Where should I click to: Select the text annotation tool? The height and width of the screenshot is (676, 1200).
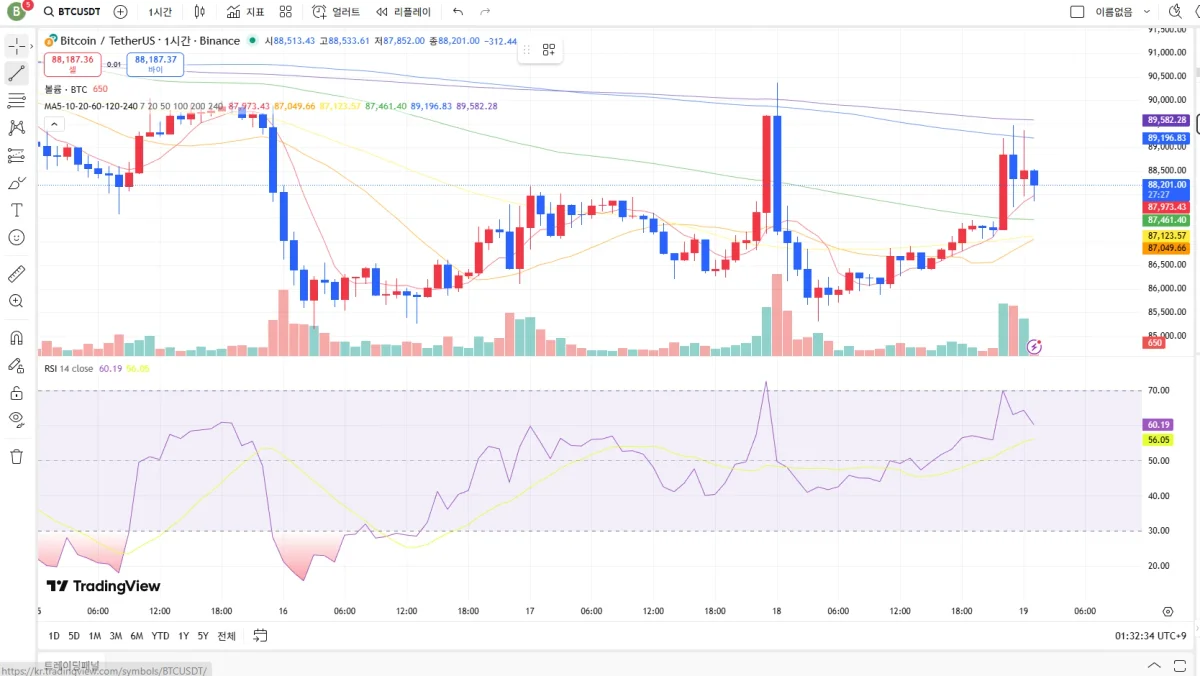(x=16, y=210)
